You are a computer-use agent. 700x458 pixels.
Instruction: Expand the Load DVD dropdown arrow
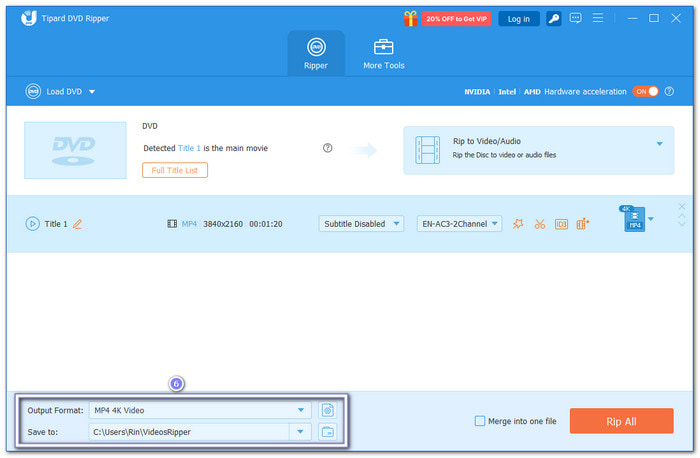pyautogui.click(x=92, y=92)
